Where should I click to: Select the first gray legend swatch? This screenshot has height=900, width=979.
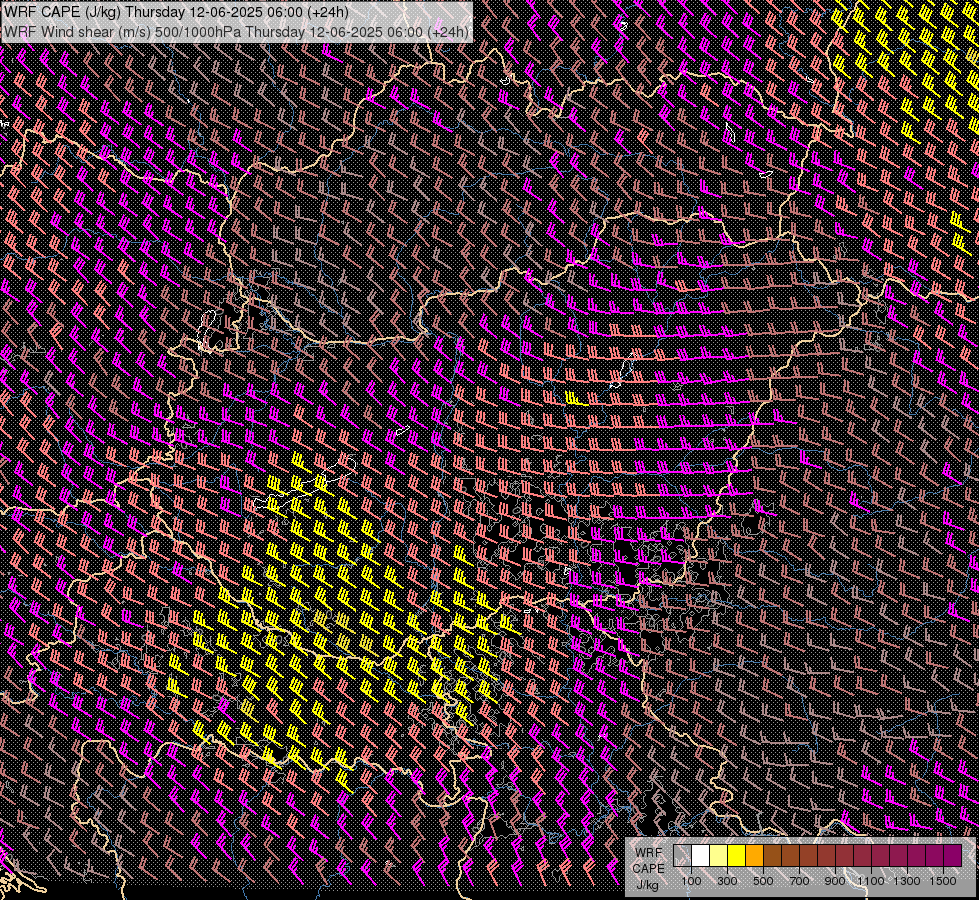point(682,856)
